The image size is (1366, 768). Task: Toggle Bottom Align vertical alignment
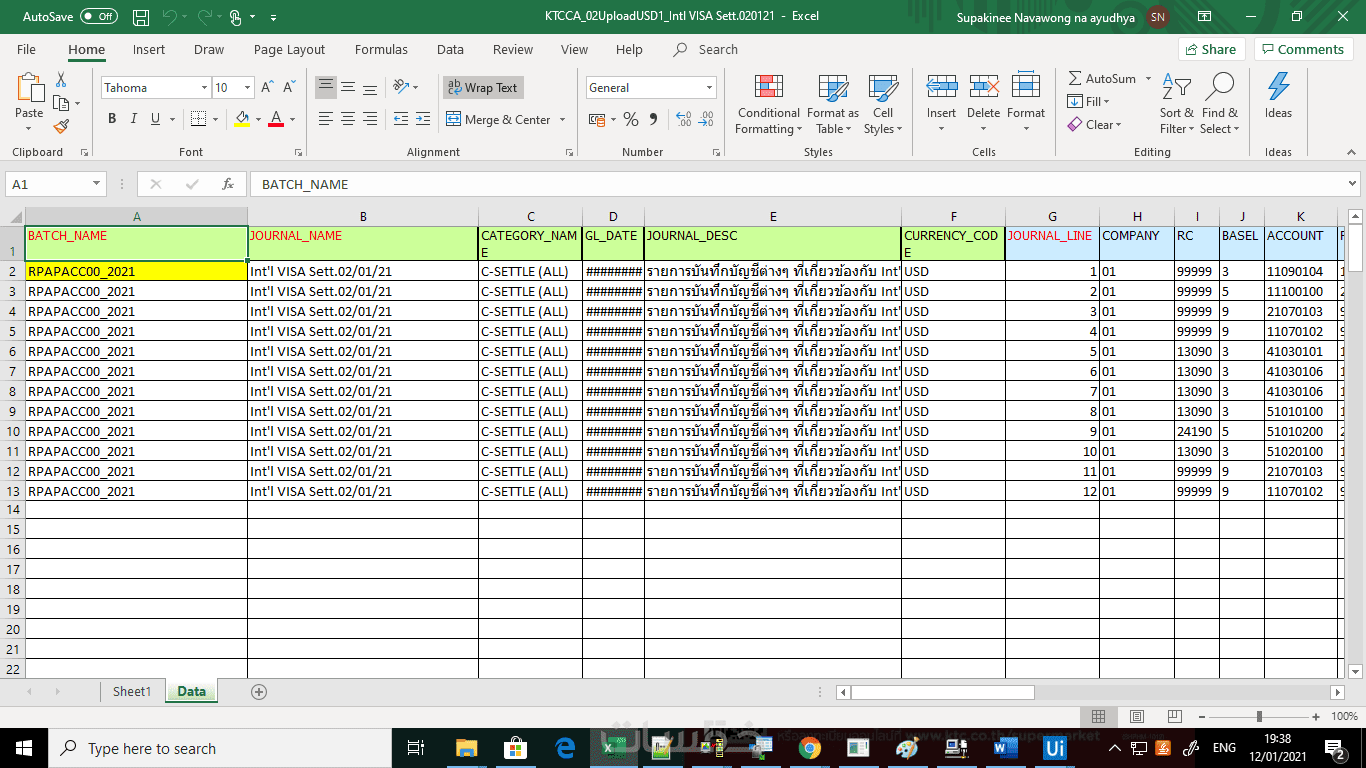[370, 87]
